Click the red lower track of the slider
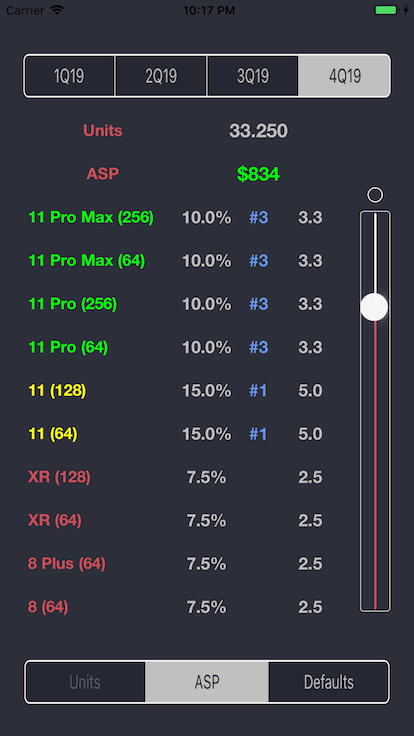This screenshot has width=414, height=736. (x=375, y=465)
